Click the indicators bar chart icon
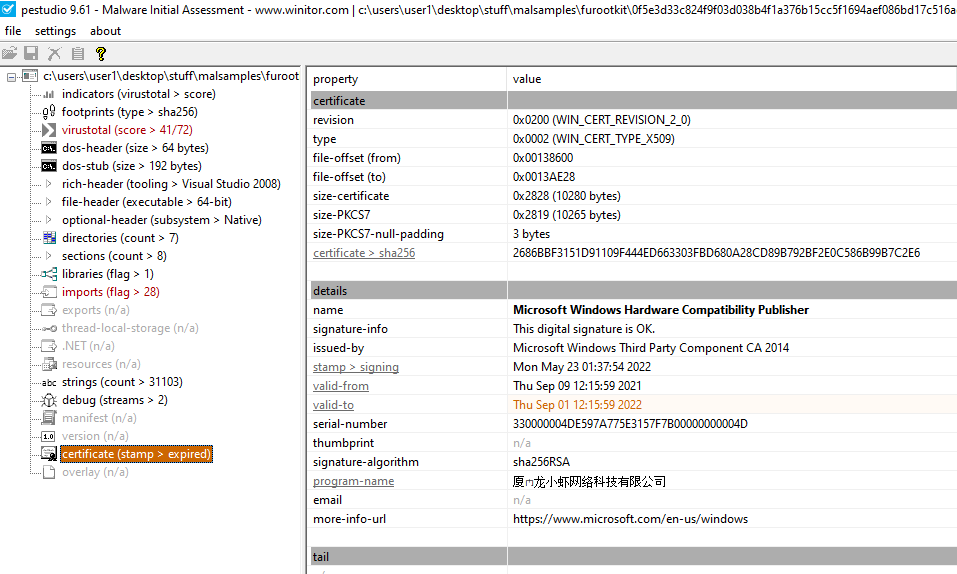Image resolution: width=957 pixels, height=574 pixels. click(49, 94)
